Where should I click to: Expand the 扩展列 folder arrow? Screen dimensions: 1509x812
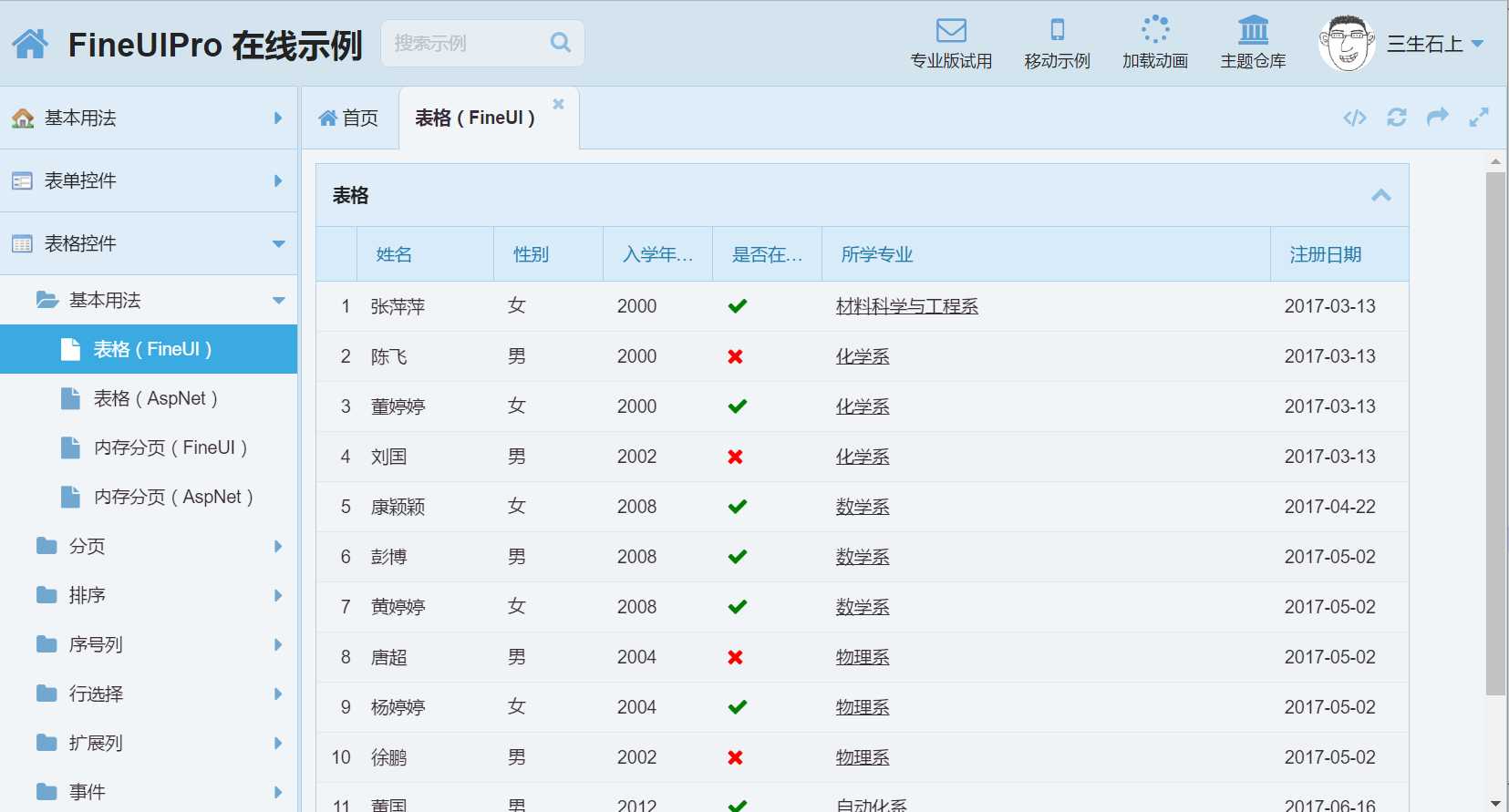pos(278,743)
